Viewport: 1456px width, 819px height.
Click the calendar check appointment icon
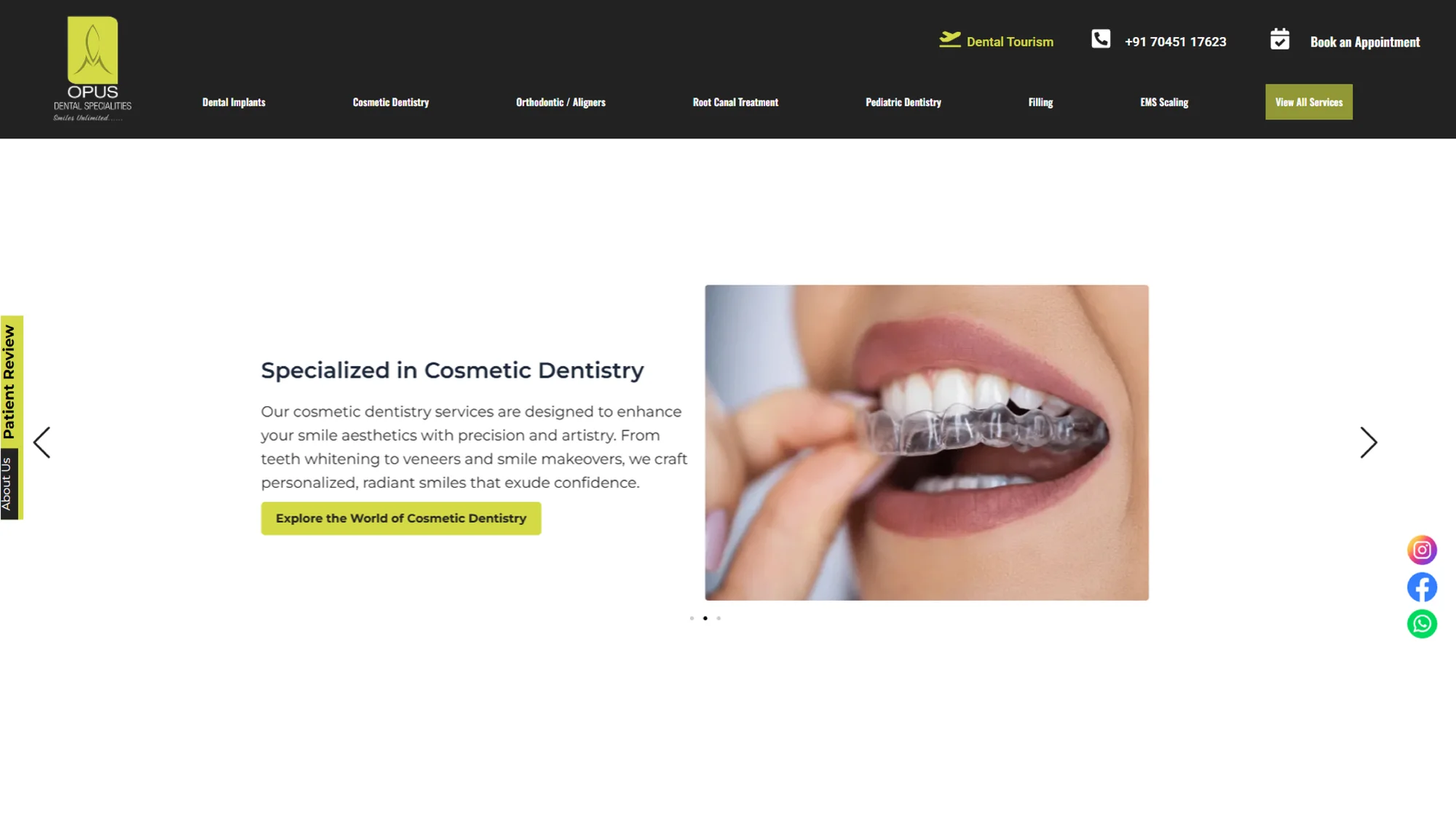[x=1280, y=39]
